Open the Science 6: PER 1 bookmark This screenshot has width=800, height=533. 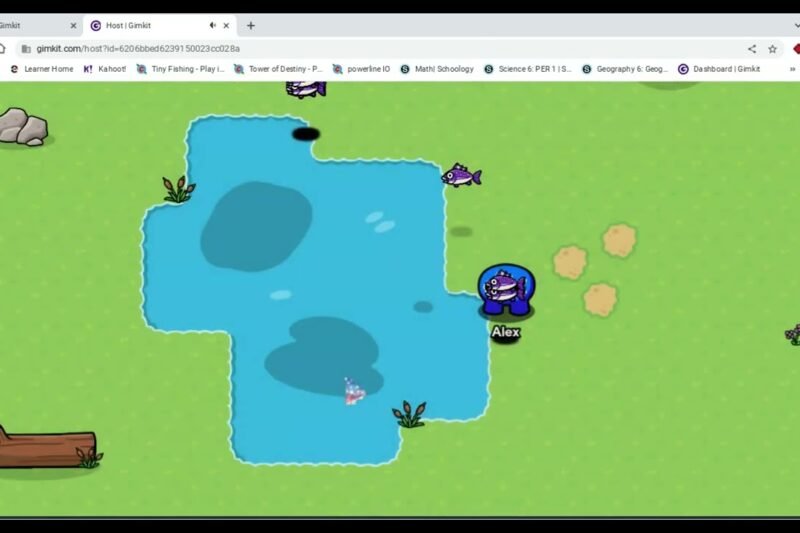(x=528, y=69)
